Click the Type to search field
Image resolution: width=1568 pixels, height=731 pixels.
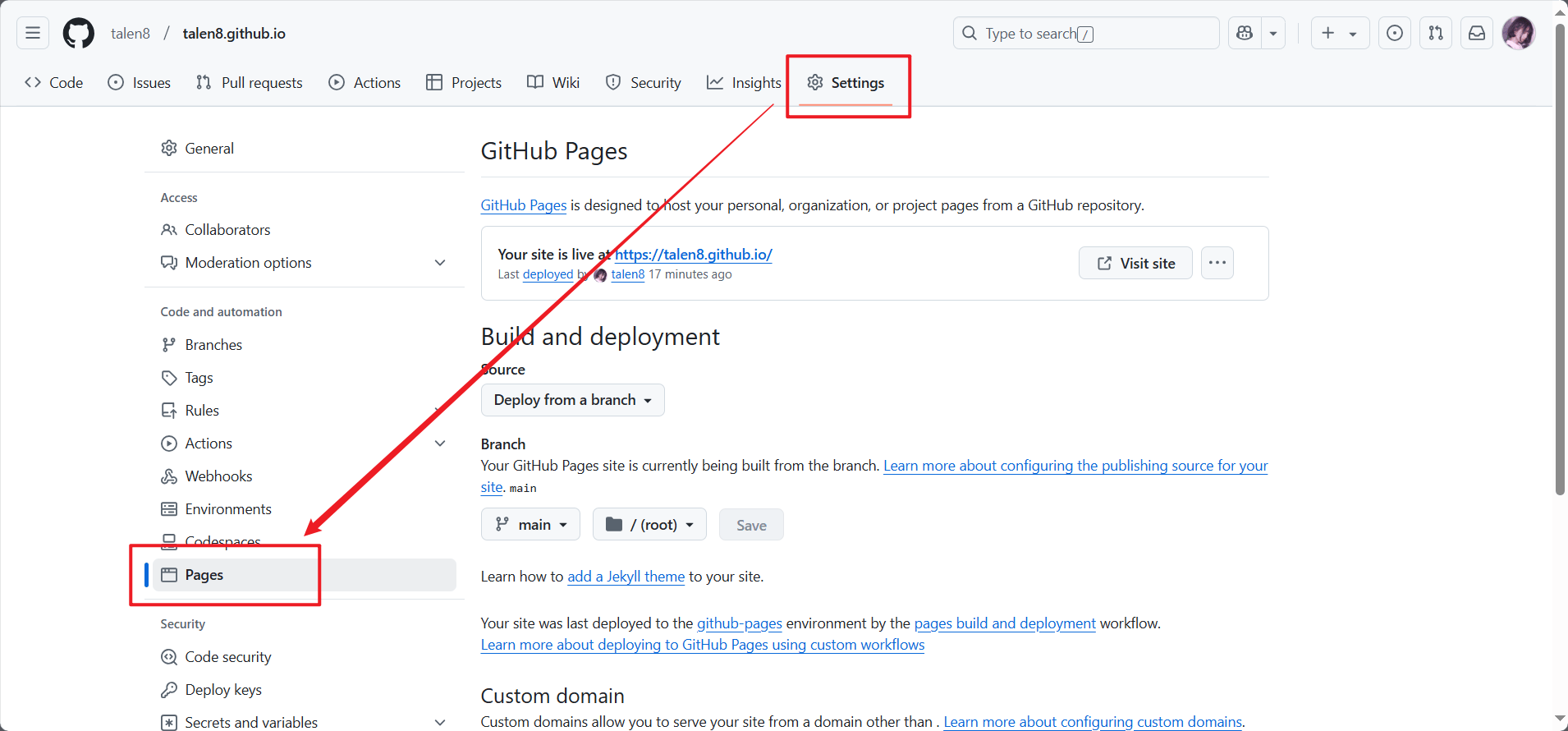click(x=1084, y=33)
